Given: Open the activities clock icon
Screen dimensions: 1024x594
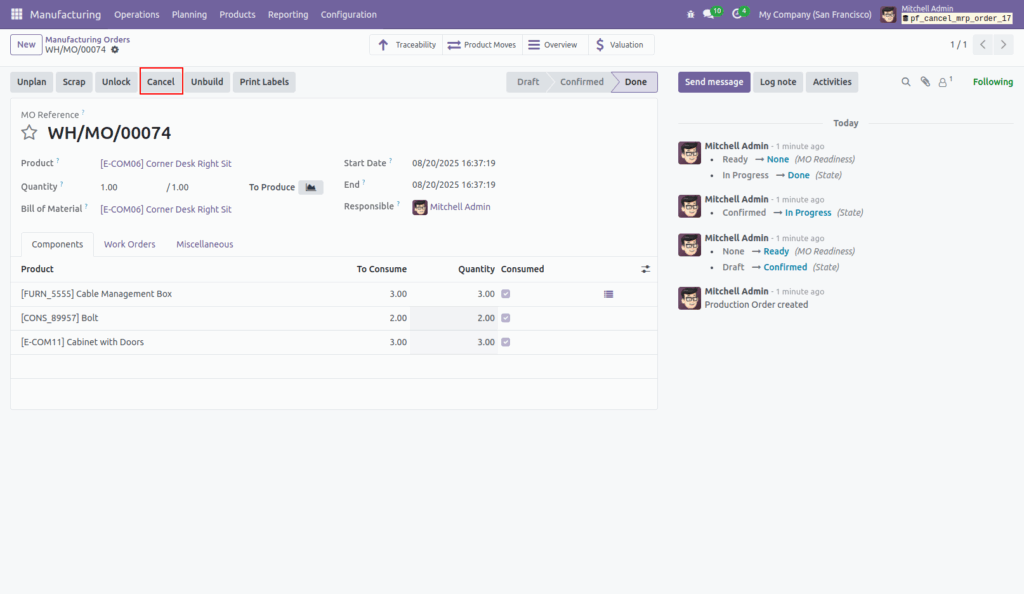Looking at the screenshot, I should point(737,14).
